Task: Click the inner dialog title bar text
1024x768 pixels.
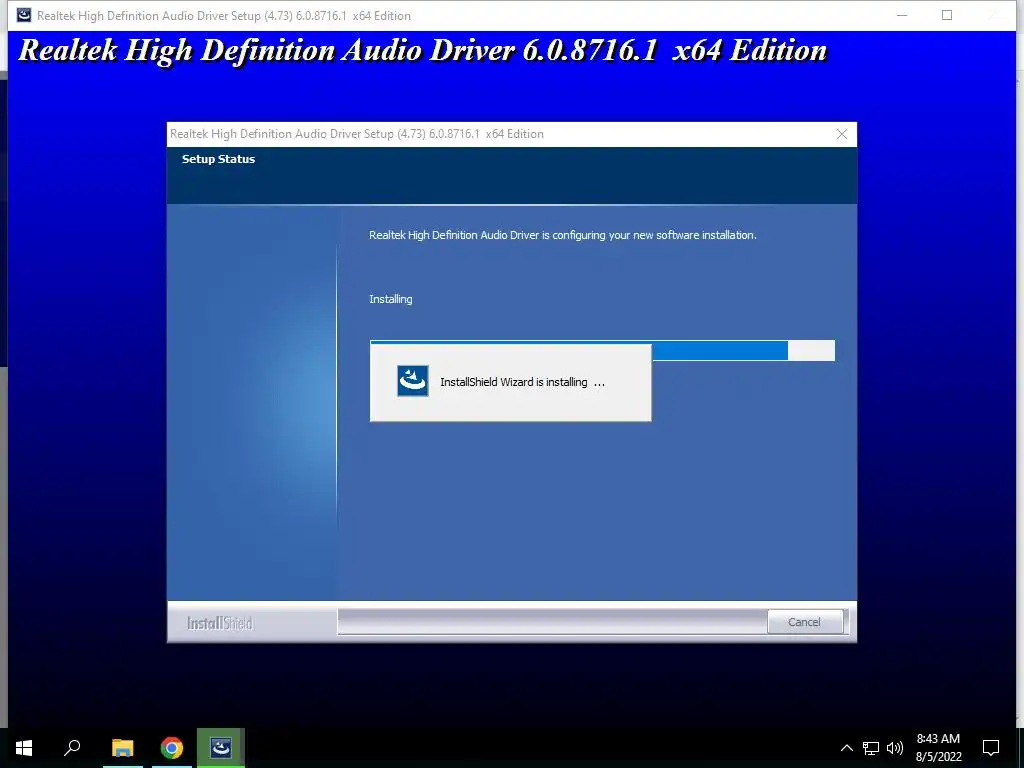Action: (357, 134)
